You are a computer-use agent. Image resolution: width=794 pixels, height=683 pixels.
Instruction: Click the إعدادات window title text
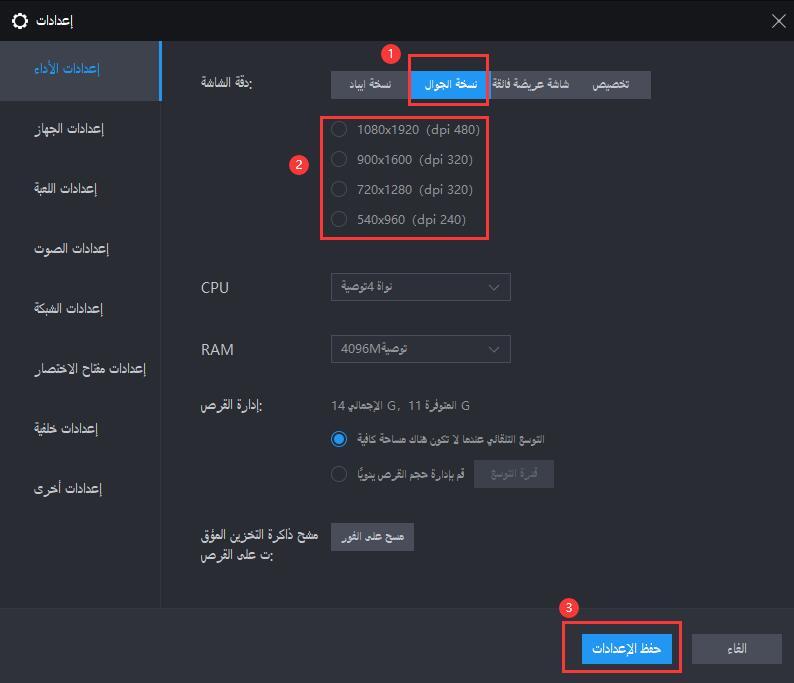click(54, 21)
